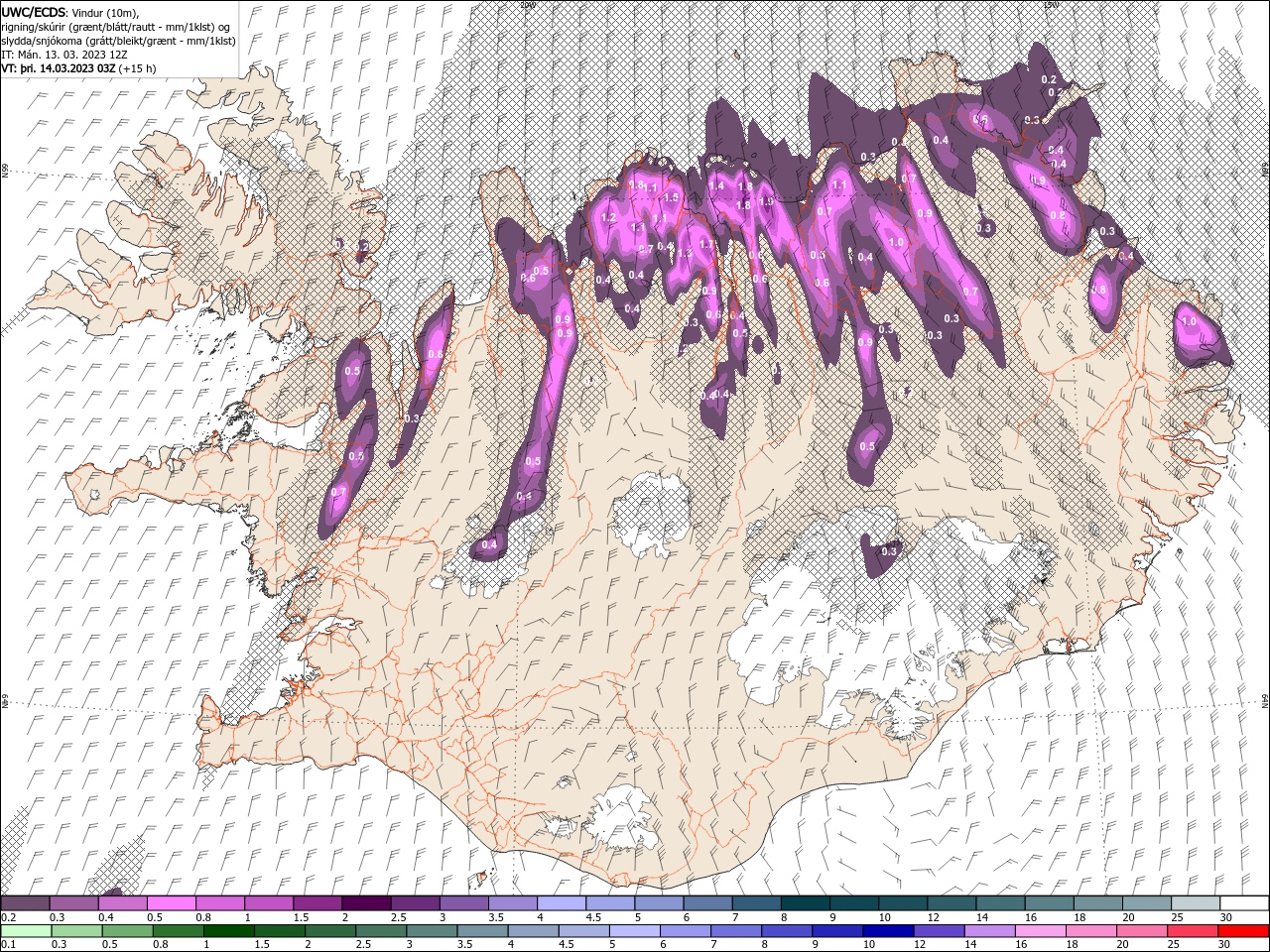Viewport: 1270px width, 952px height.
Task: Click the snow legend swatch starting at 3.5
Action: click(x=512, y=903)
